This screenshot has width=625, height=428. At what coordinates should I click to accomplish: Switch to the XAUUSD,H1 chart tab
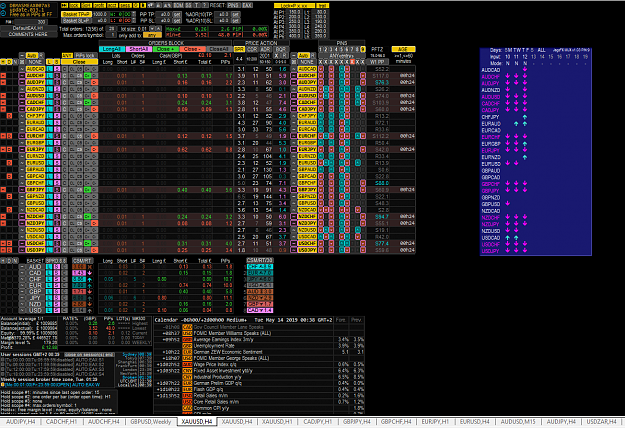277,422
